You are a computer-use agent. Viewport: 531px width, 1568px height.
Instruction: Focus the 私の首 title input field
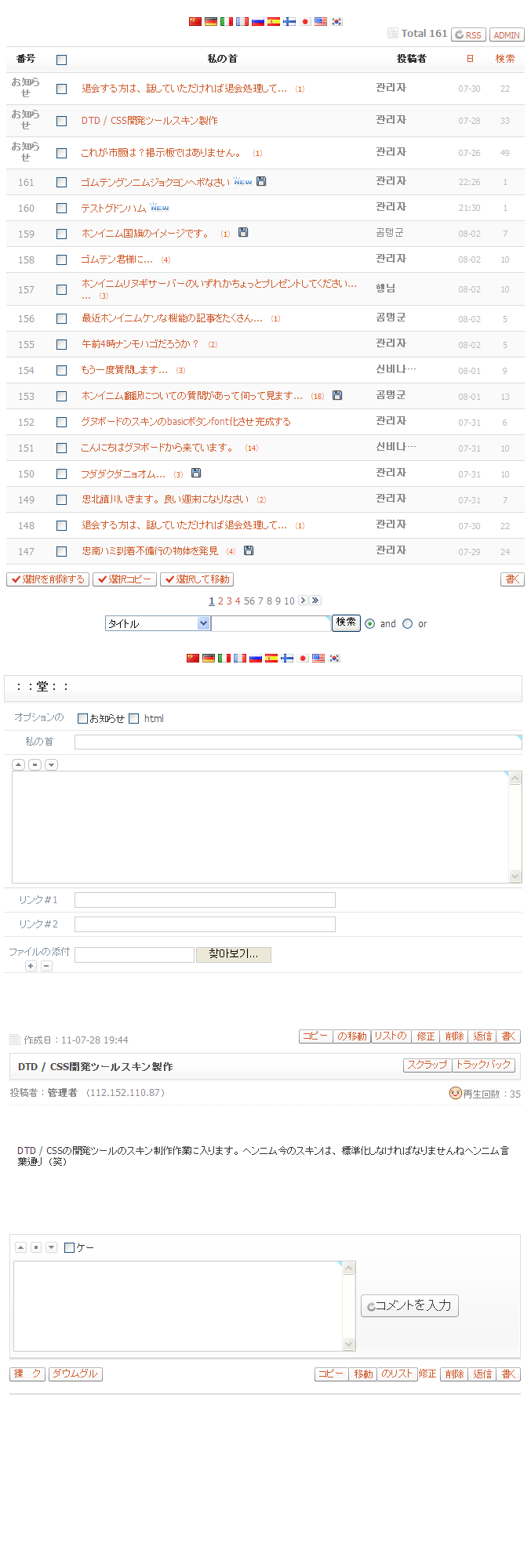(298, 742)
